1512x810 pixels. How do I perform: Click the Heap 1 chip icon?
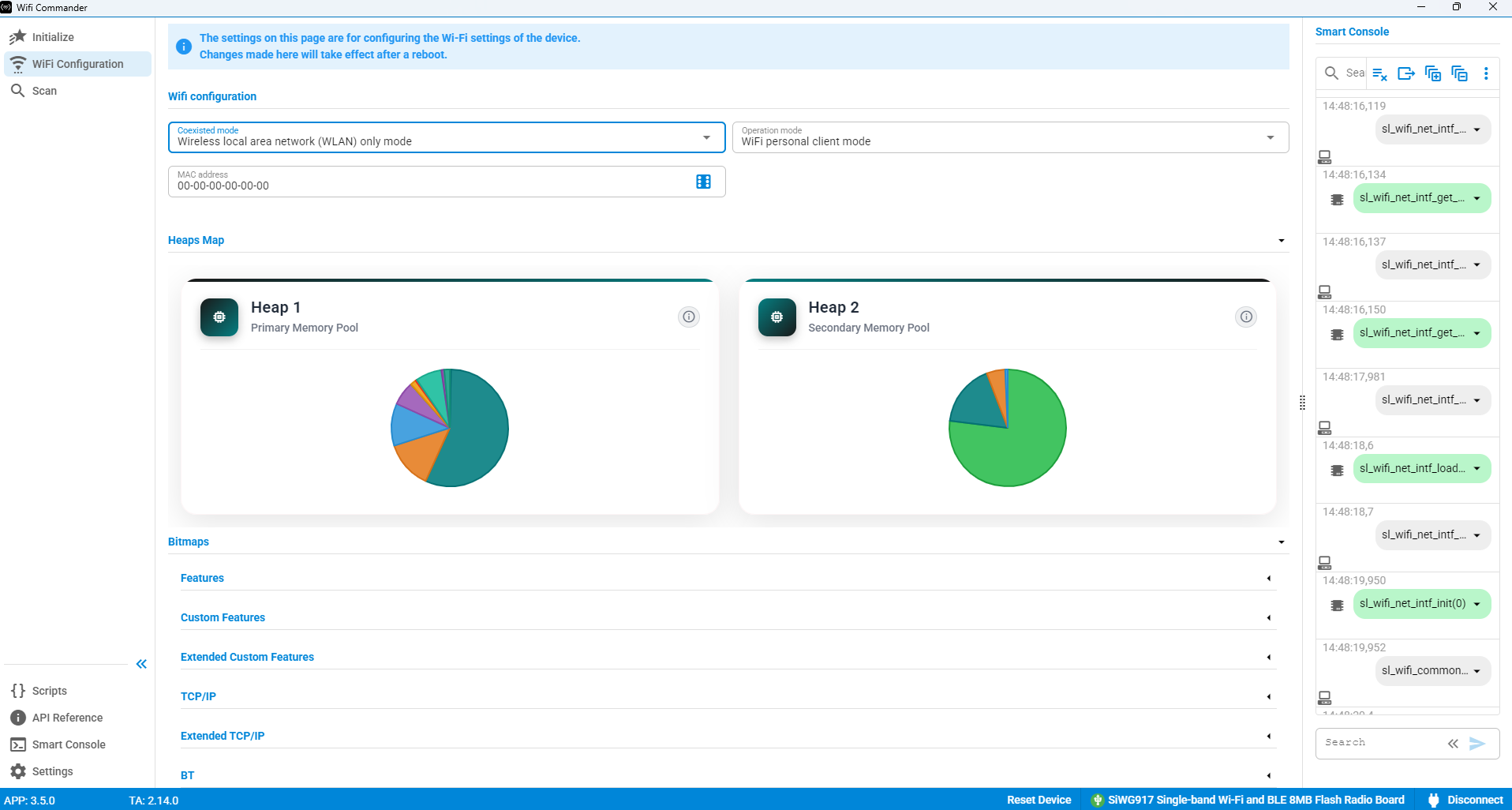pos(219,317)
